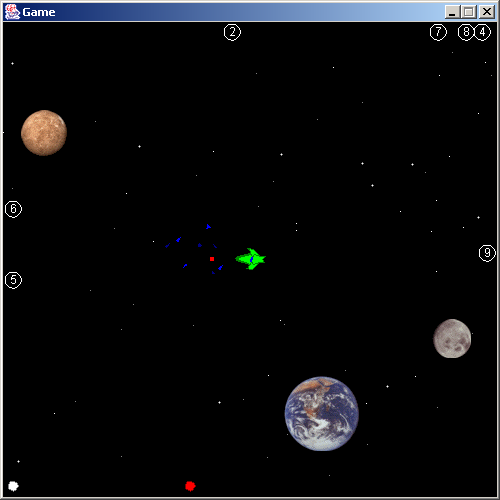Click the red blob at the bottom

[190, 486]
